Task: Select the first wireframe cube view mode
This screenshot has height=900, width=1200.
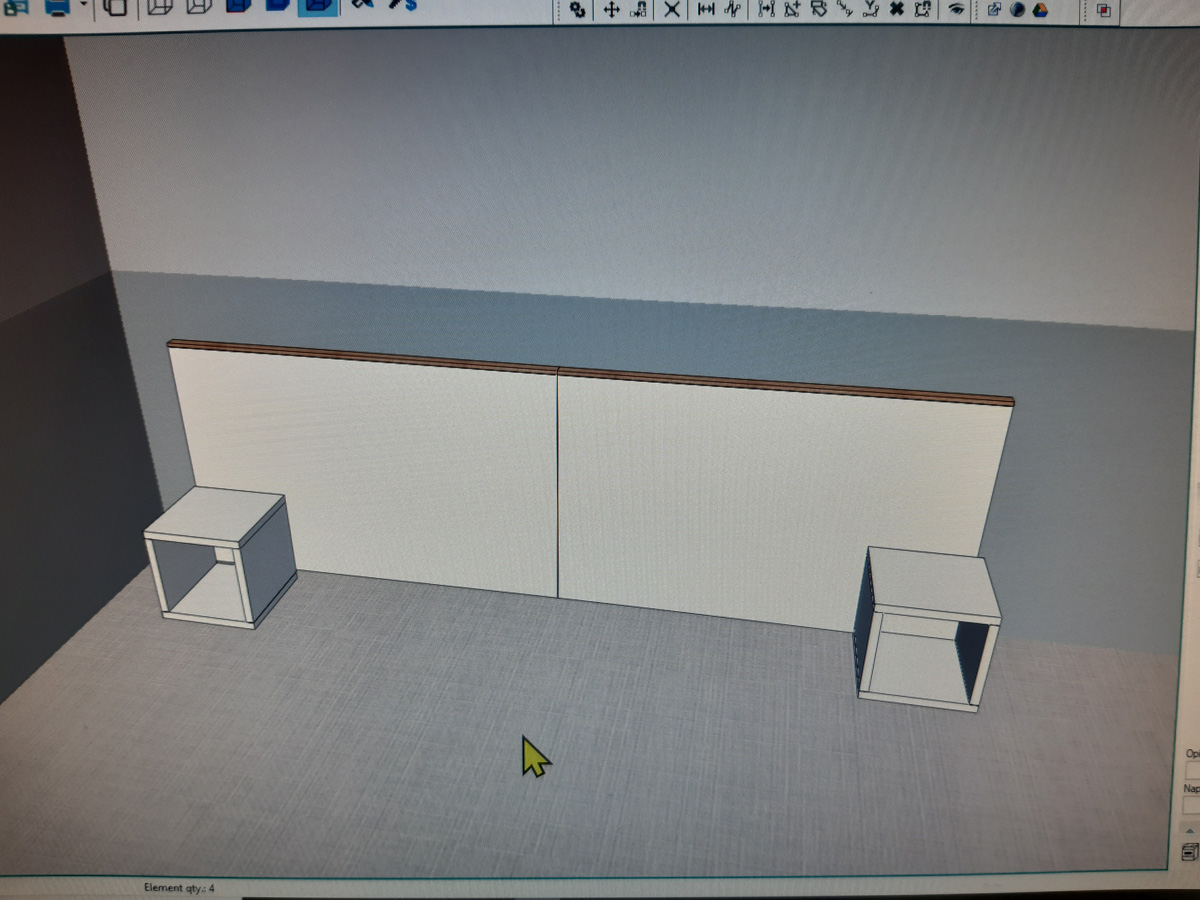Action: 159,6
